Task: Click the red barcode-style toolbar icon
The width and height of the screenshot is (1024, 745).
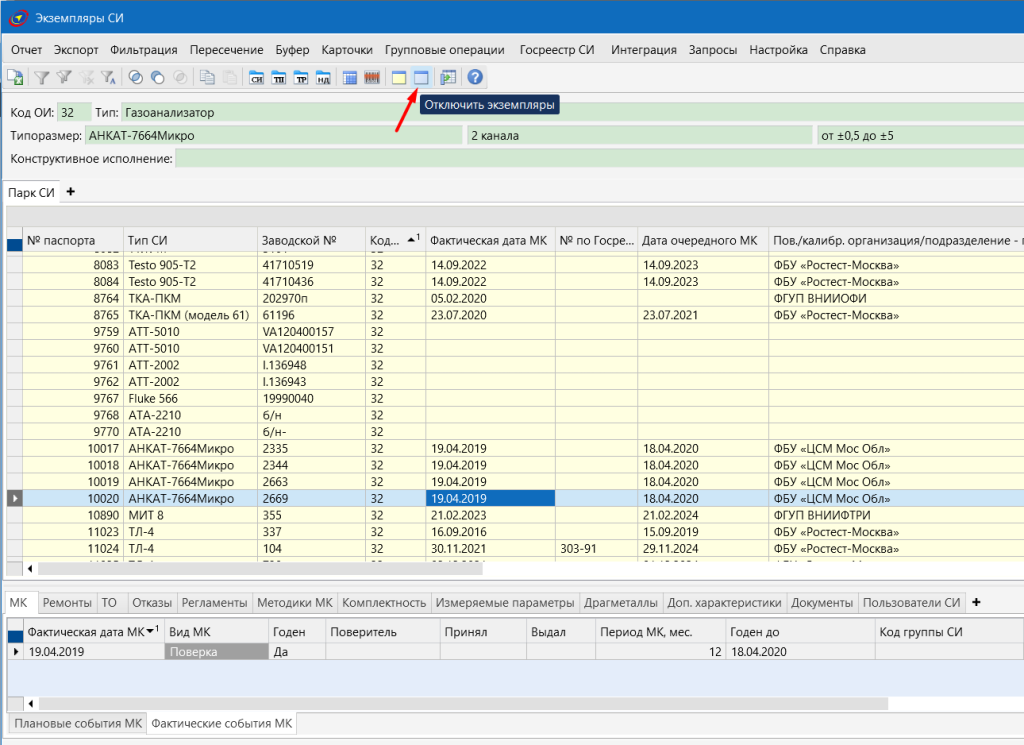Action: (x=372, y=77)
